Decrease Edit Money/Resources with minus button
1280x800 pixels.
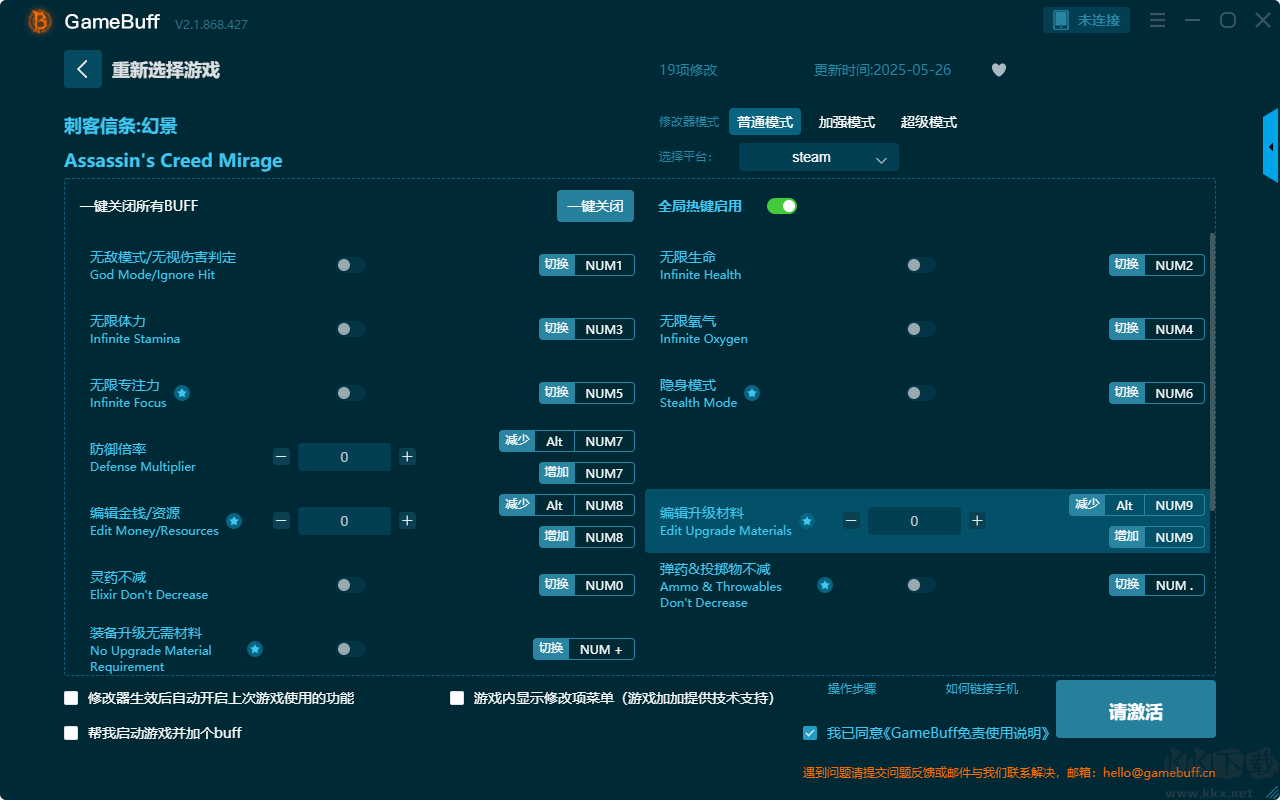281,521
